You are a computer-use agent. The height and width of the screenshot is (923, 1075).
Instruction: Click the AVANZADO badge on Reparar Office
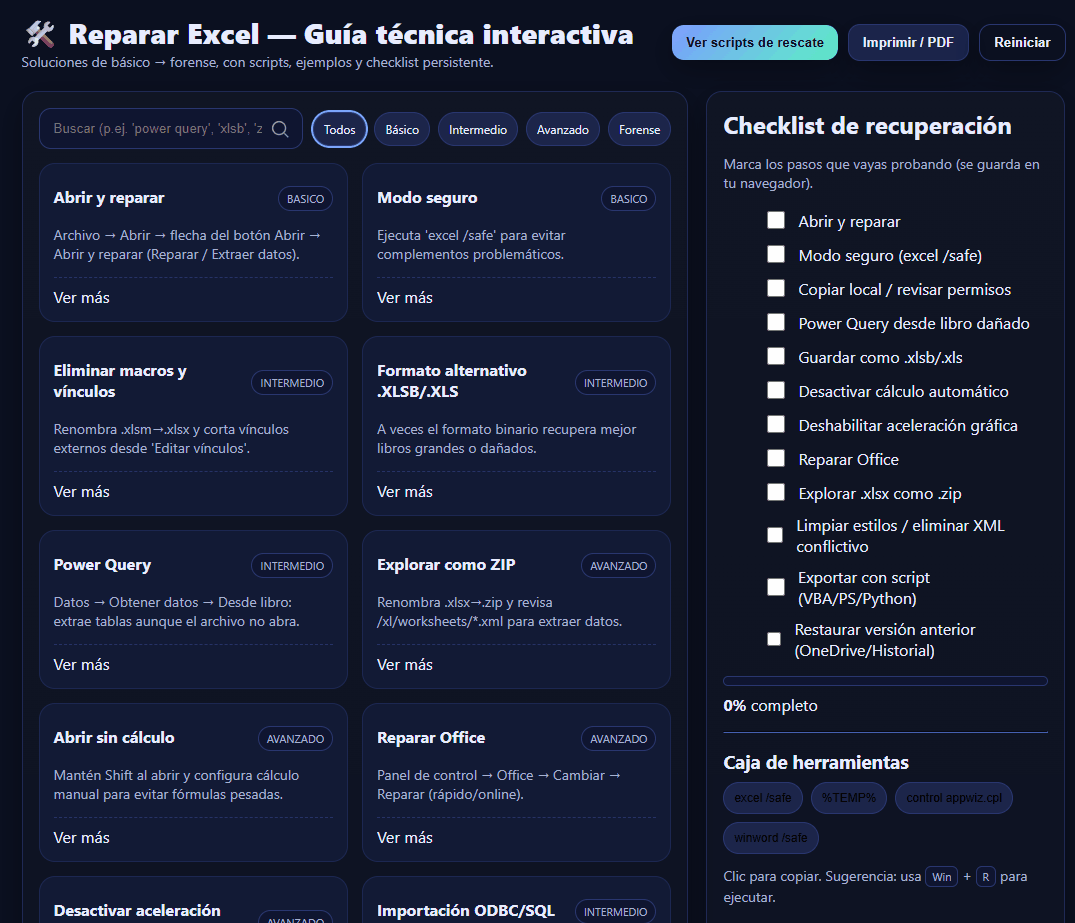click(x=618, y=739)
